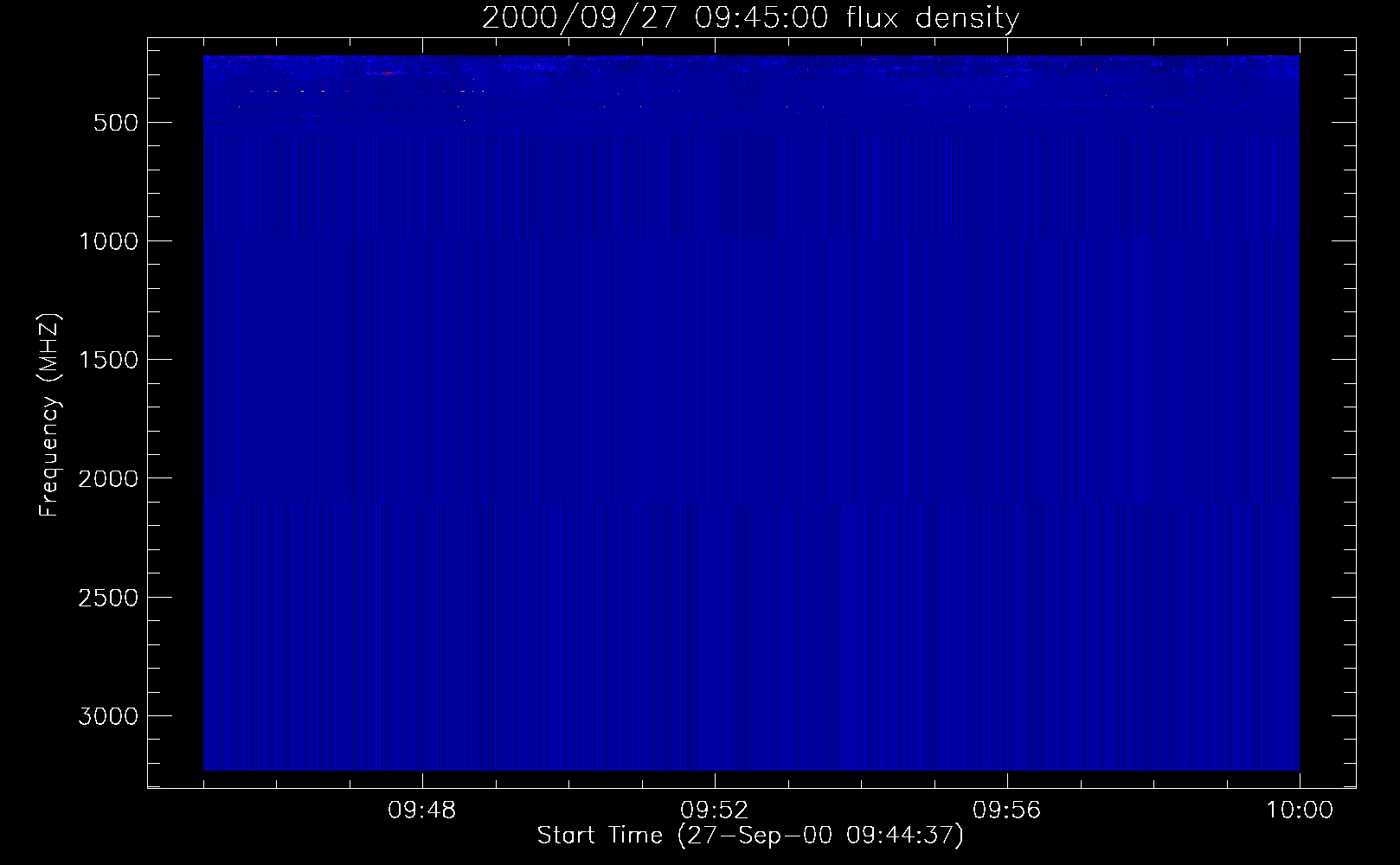
Task: Click the 10:00 time tick label
Action: click(x=1300, y=811)
